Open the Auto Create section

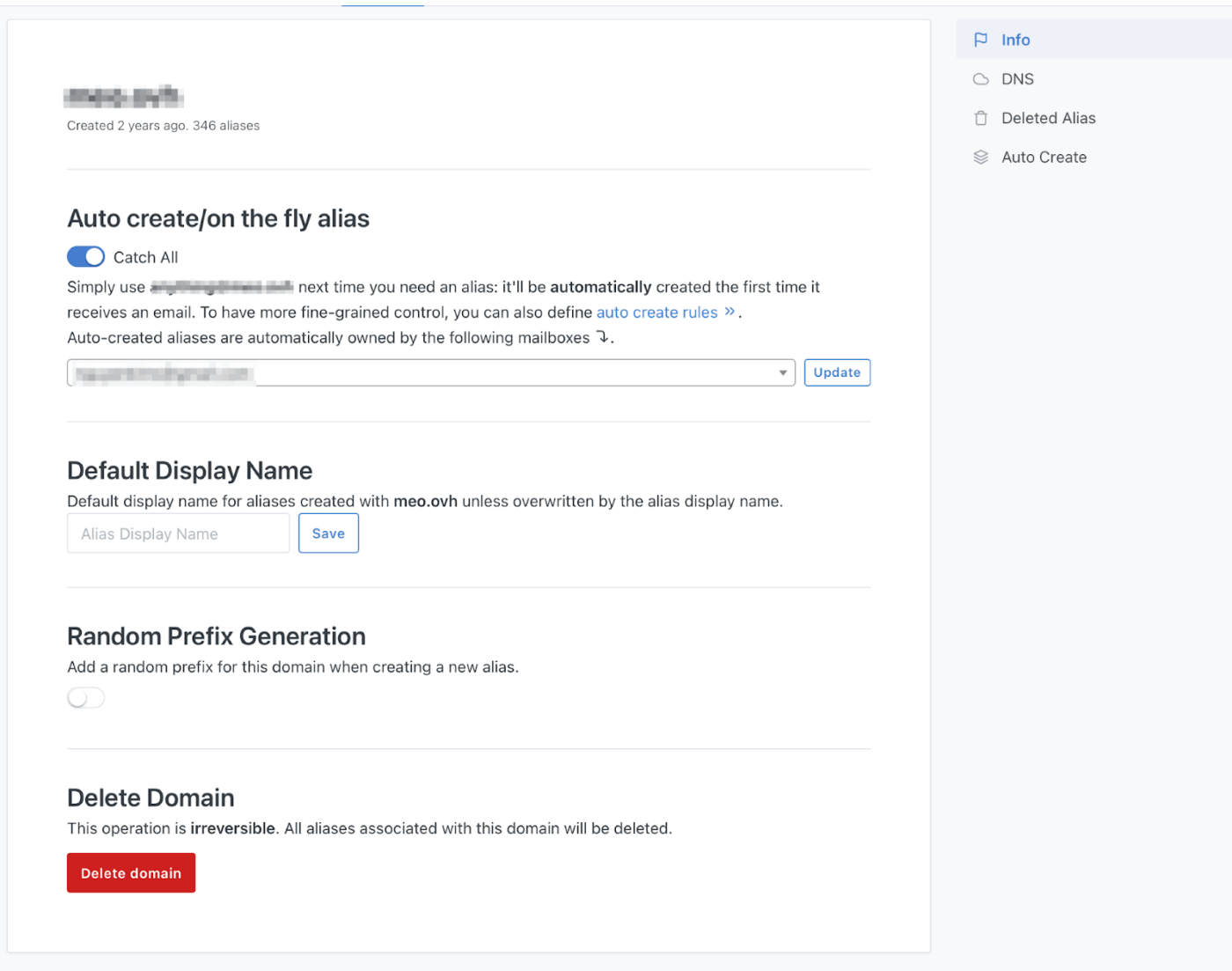coord(1044,157)
